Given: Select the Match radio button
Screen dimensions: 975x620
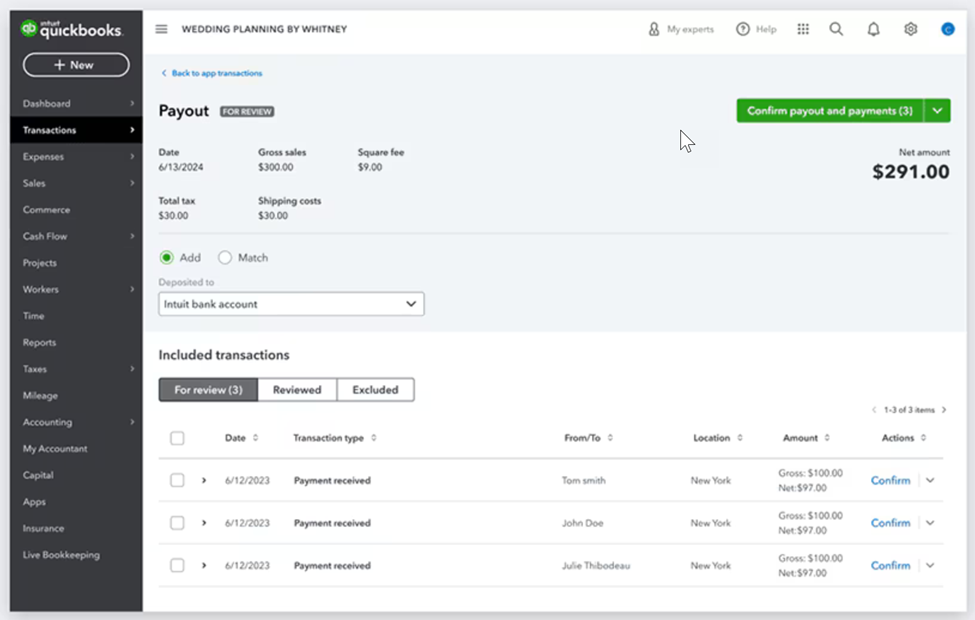Looking at the screenshot, I should (x=225, y=257).
